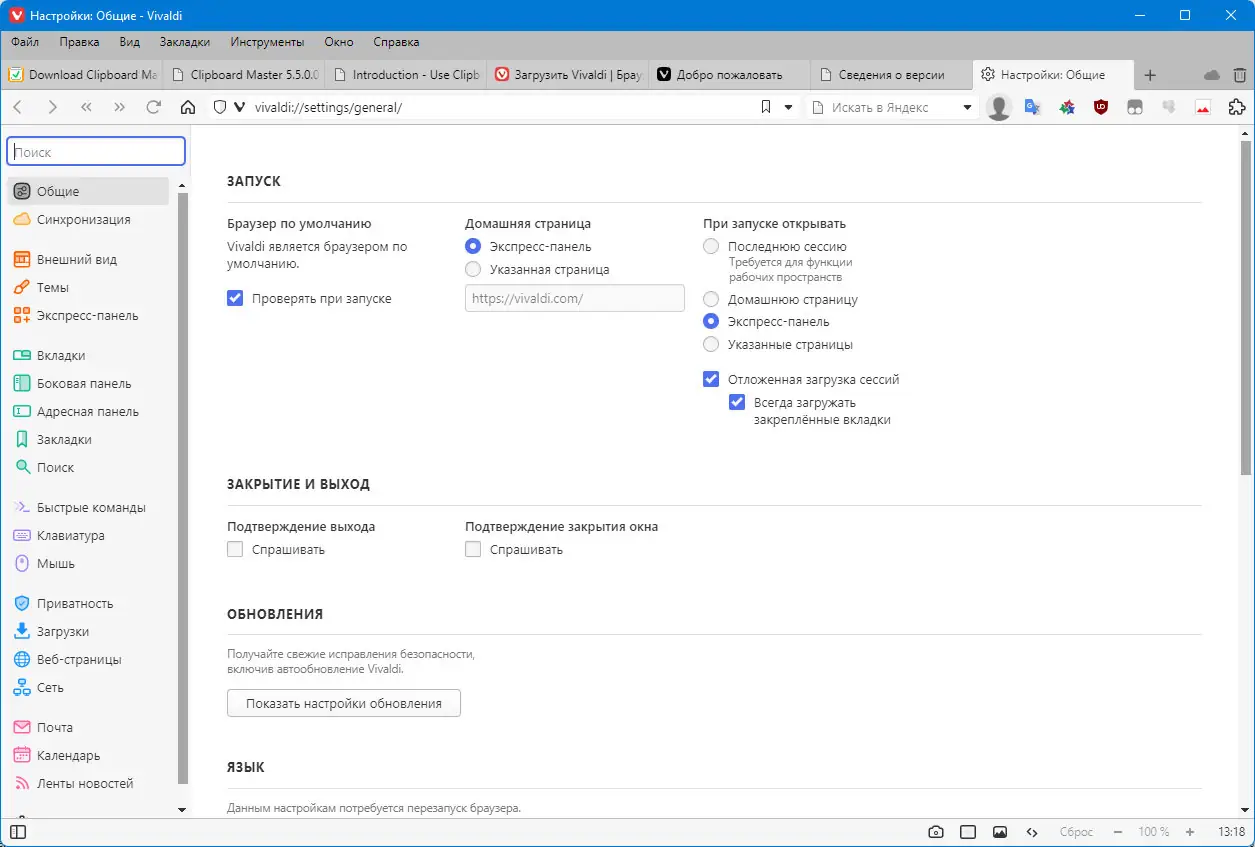Toggle tab tiling icon in status bar
This screenshot has width=1255, height=847.
pos(968,832)
